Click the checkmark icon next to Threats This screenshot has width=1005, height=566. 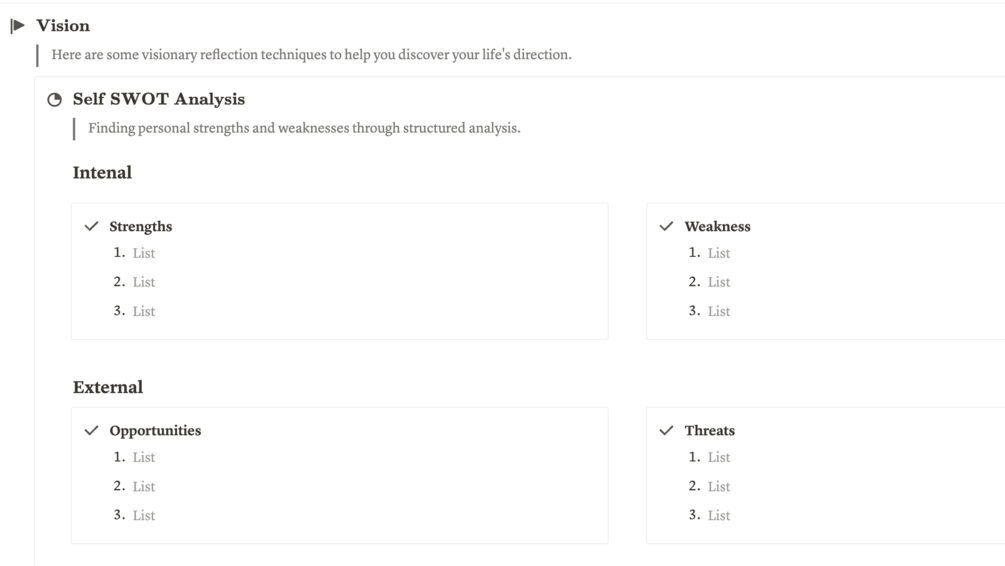pyautogui.click(x=667, y=431)
